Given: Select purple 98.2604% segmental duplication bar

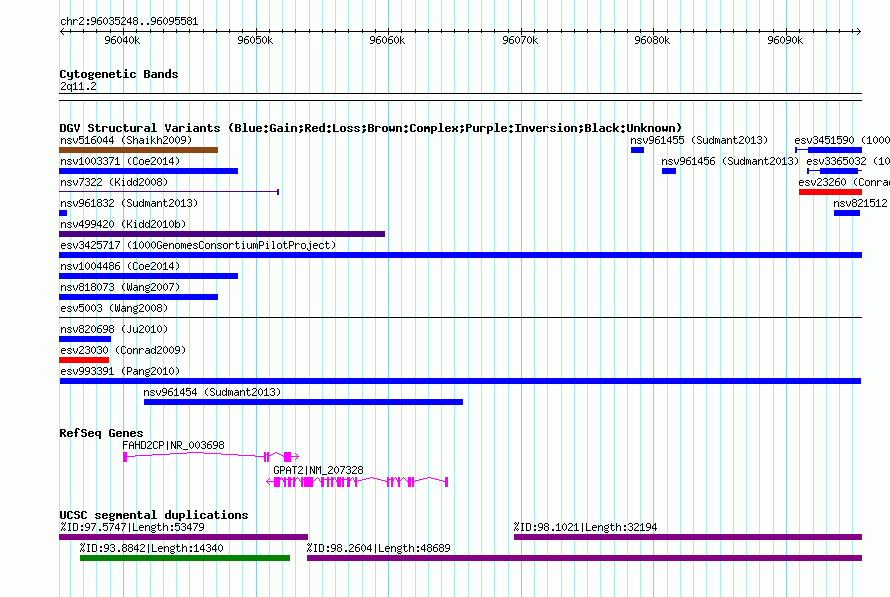Looking at the screenshot, I should pos(585,558).
